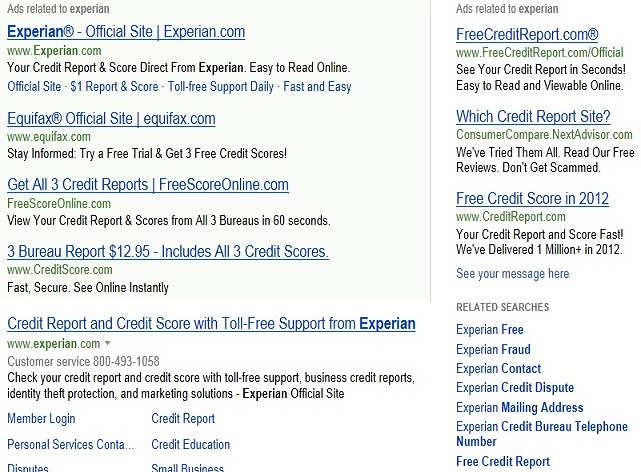Select related search 'Experian Mailing Address'
This screenshot has height=472, width=641.
pos(520,407)
